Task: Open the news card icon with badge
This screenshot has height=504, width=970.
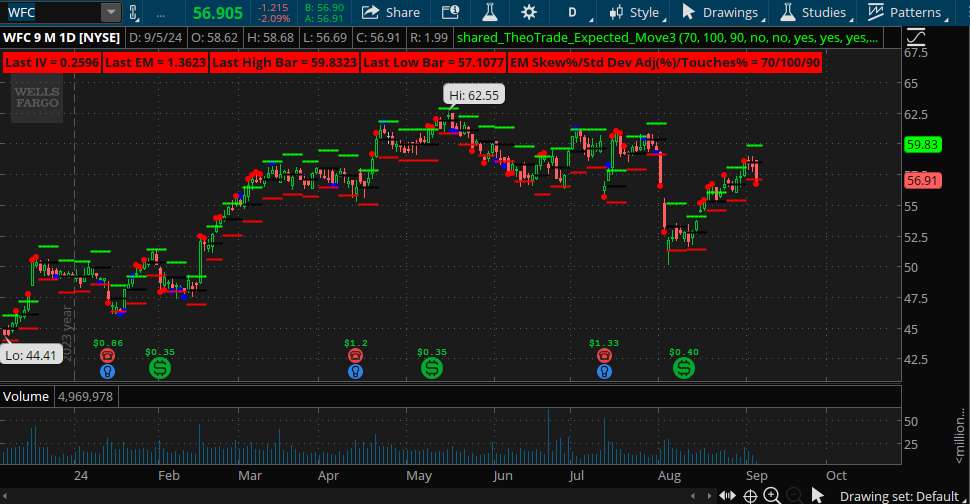Action: (450, 12)
